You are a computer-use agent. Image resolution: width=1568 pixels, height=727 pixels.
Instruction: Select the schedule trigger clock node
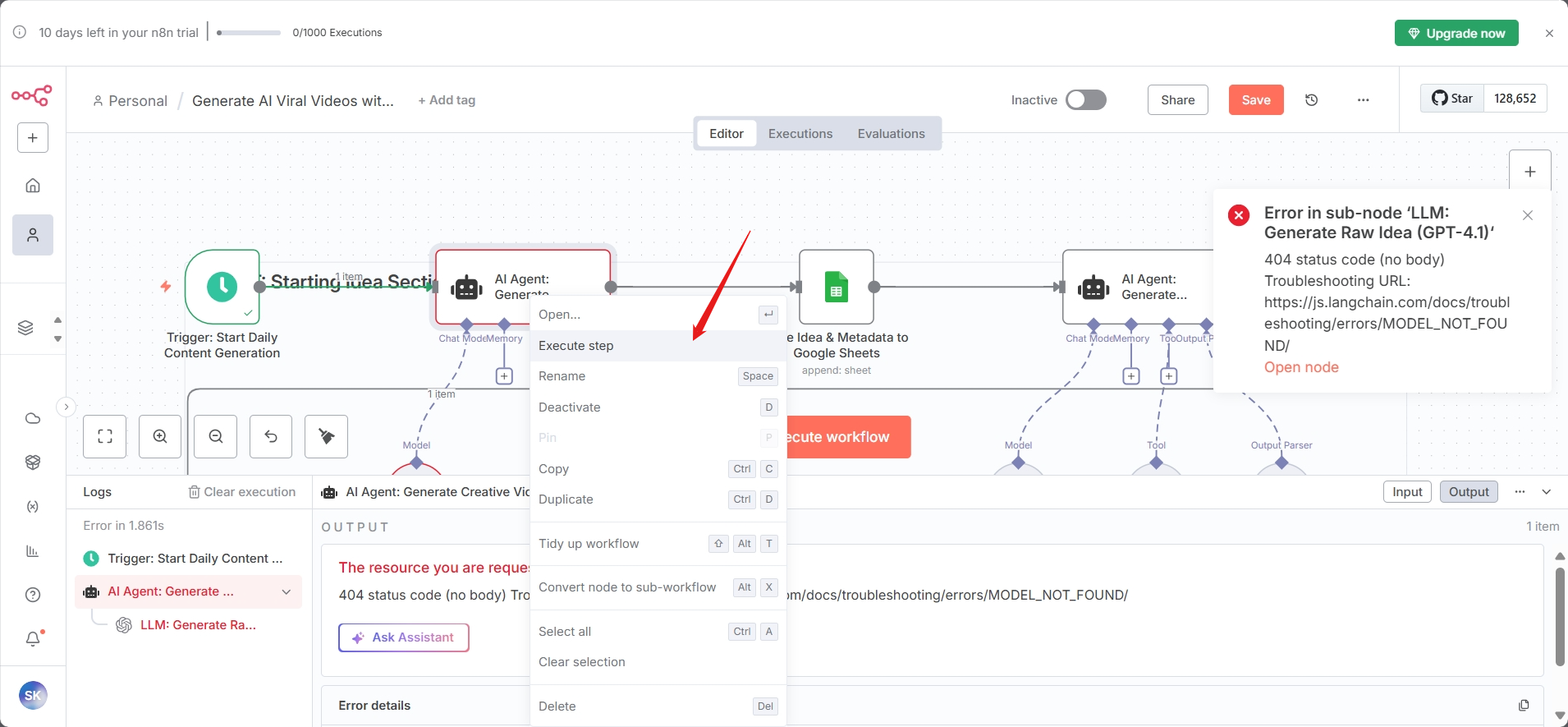pos(222,287)
